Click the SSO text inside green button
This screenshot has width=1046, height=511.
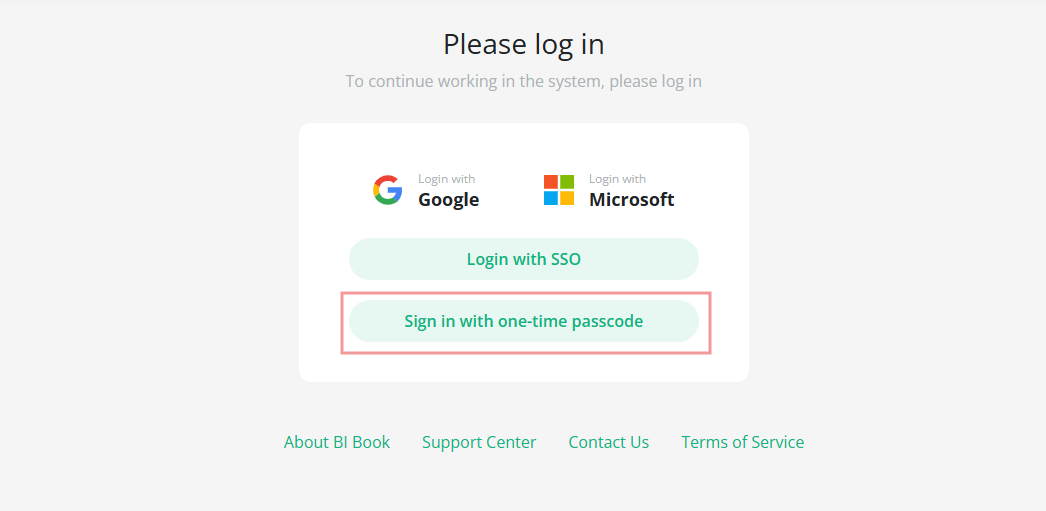(x=564, y=259)
